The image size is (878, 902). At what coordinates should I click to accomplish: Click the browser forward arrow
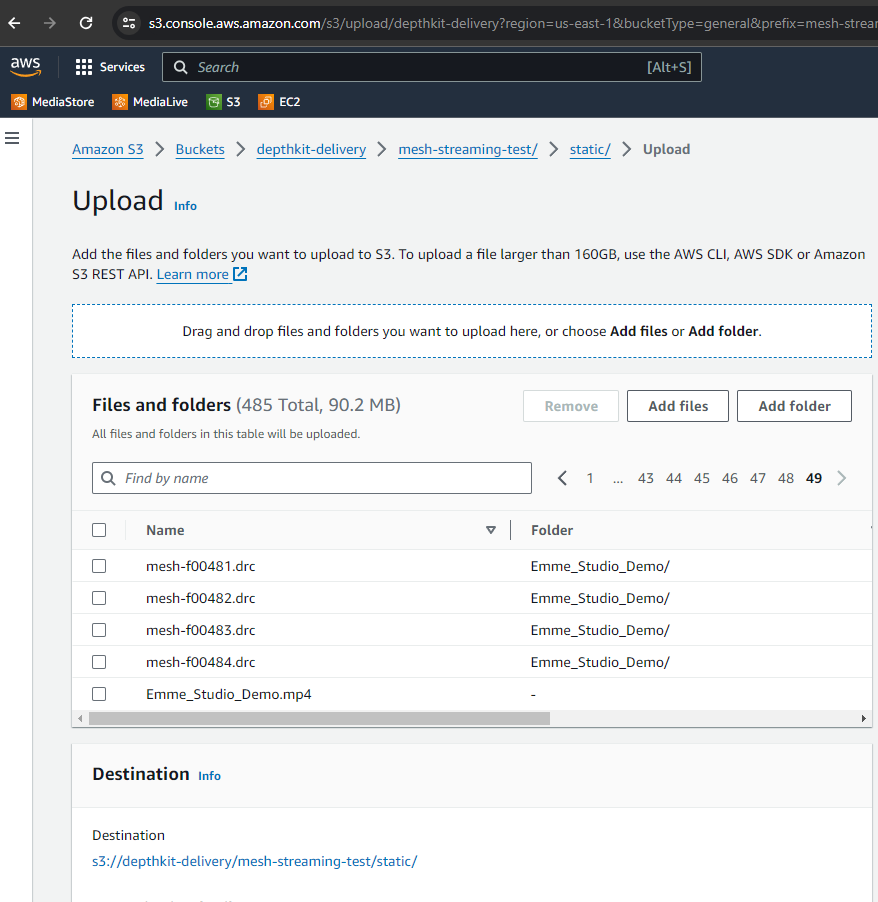tap(50, 23)
